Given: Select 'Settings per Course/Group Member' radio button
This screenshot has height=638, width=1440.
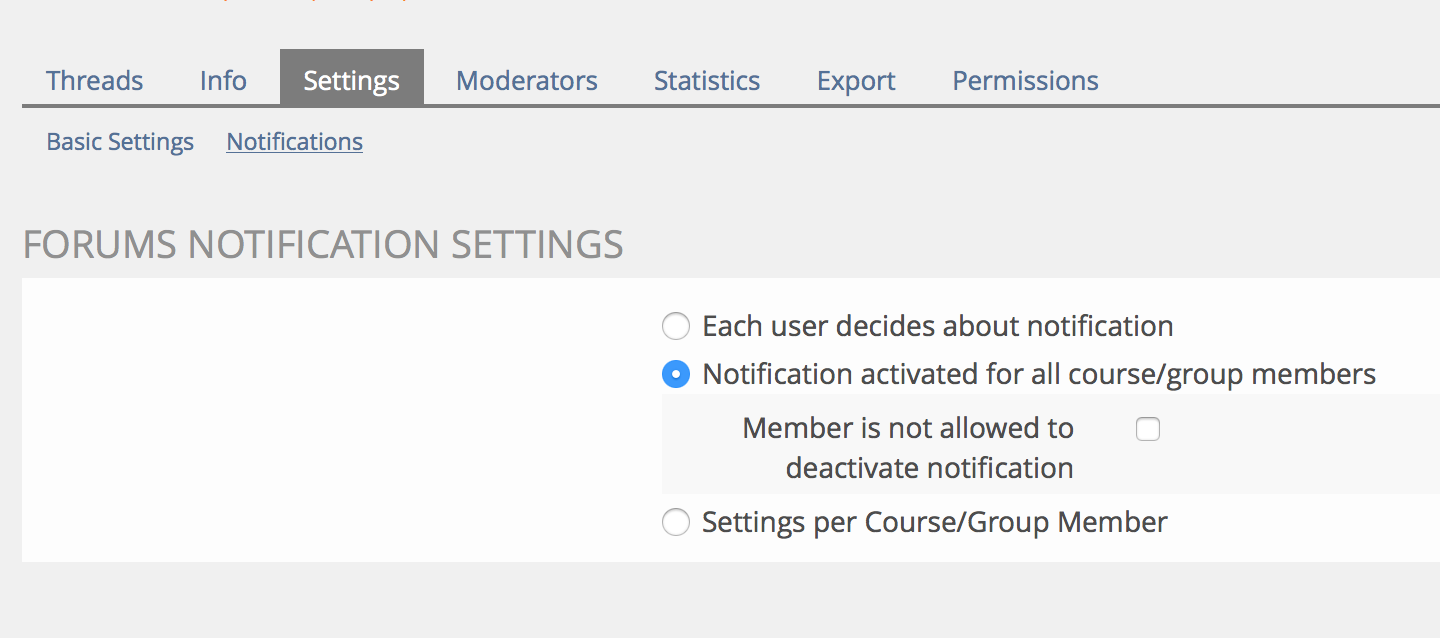Looking at the screenshot, I should [x=676, y=523].
